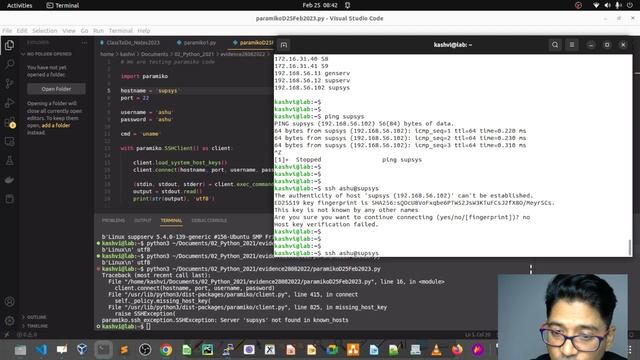Click the Terminal app menu in top bar
This screenshot has height=360, width=640.
(x=62, y=5)
